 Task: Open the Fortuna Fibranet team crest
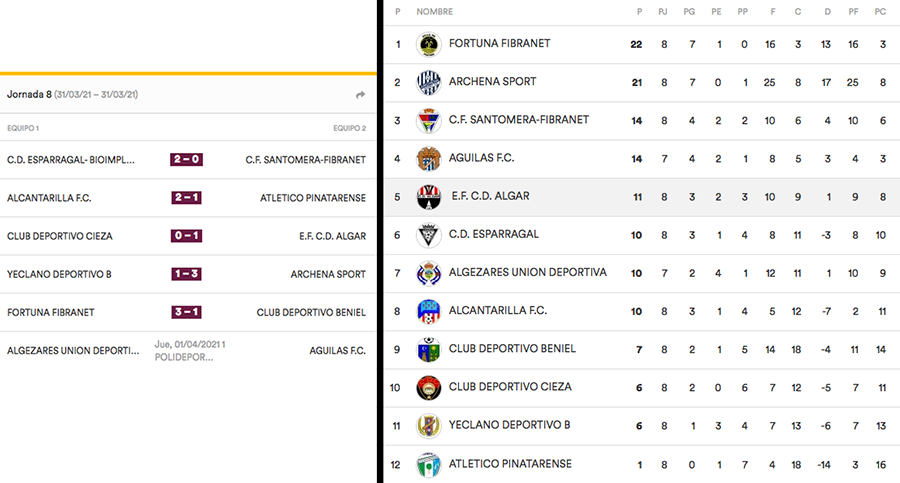point(428,44)
